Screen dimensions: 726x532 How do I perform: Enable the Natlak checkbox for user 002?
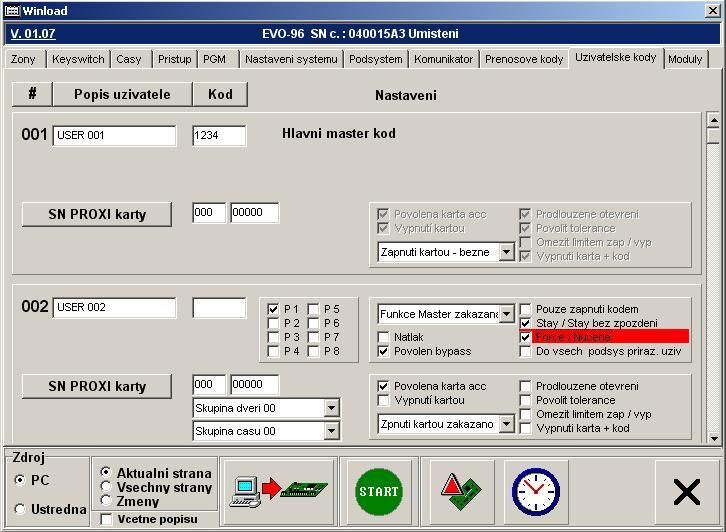pos(384,338)
